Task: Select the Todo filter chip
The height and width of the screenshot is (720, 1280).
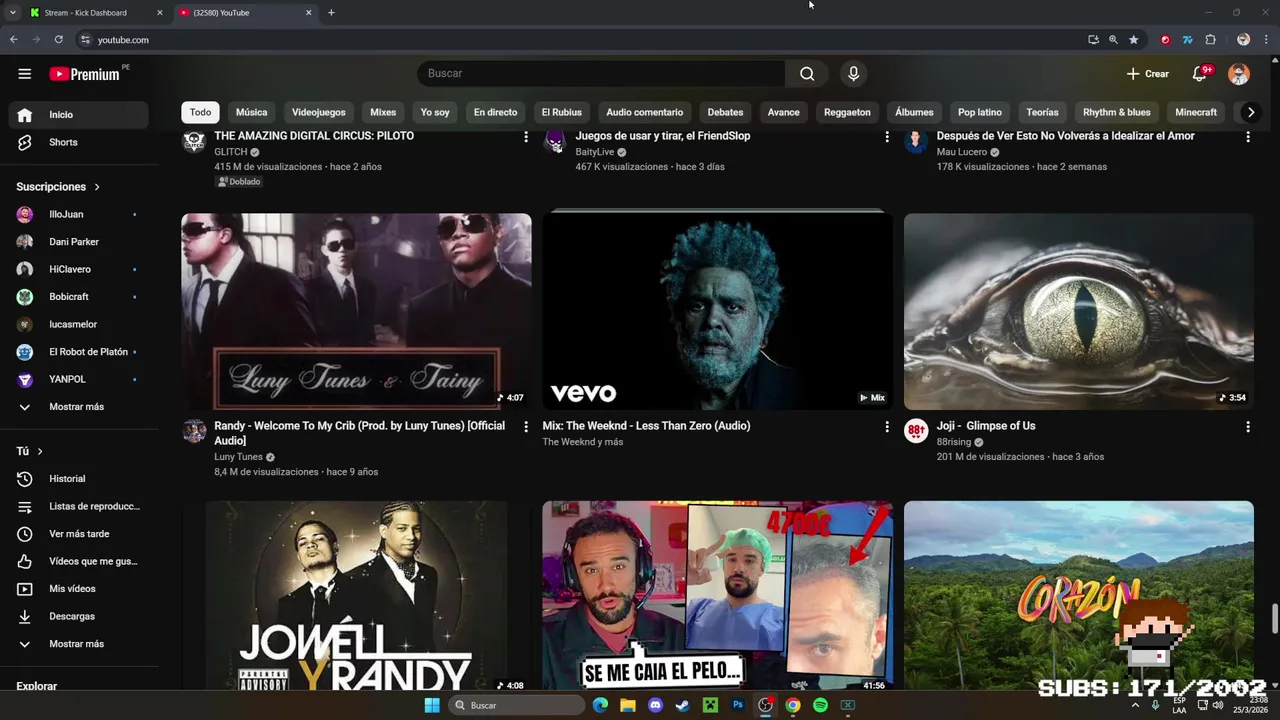Action: pos(201,112)
